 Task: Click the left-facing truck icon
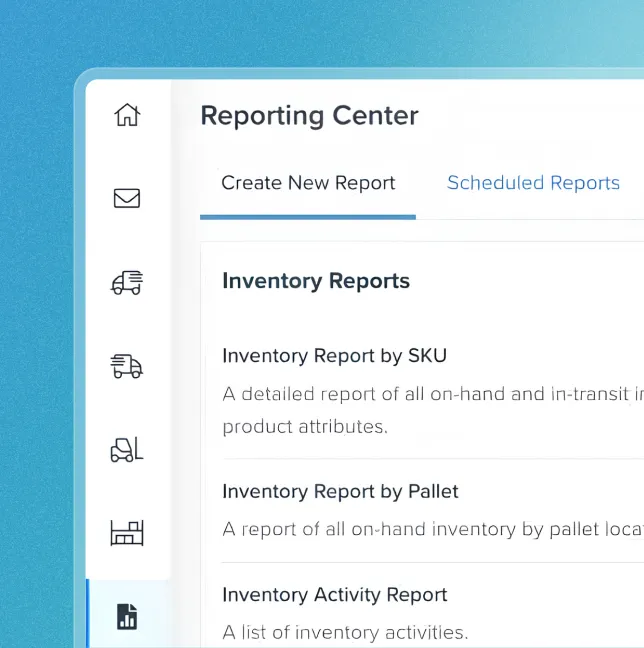tap(127, 283)
